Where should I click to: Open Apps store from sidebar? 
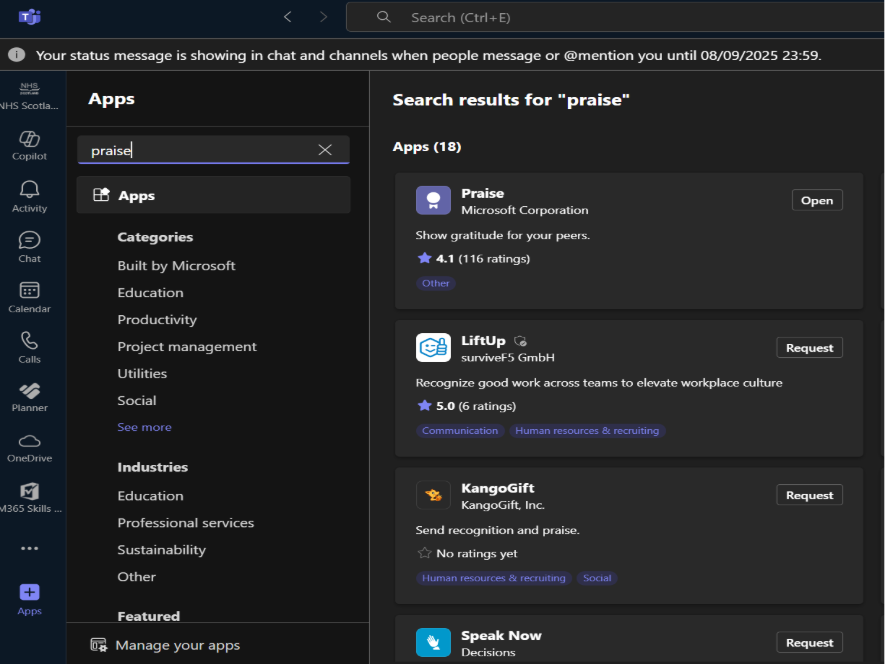coord(29,600)
